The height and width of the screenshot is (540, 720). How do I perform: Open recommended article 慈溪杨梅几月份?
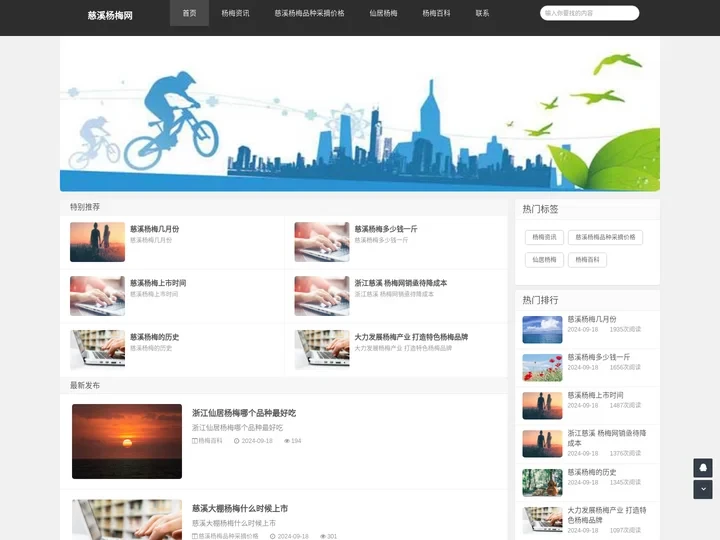154,229
